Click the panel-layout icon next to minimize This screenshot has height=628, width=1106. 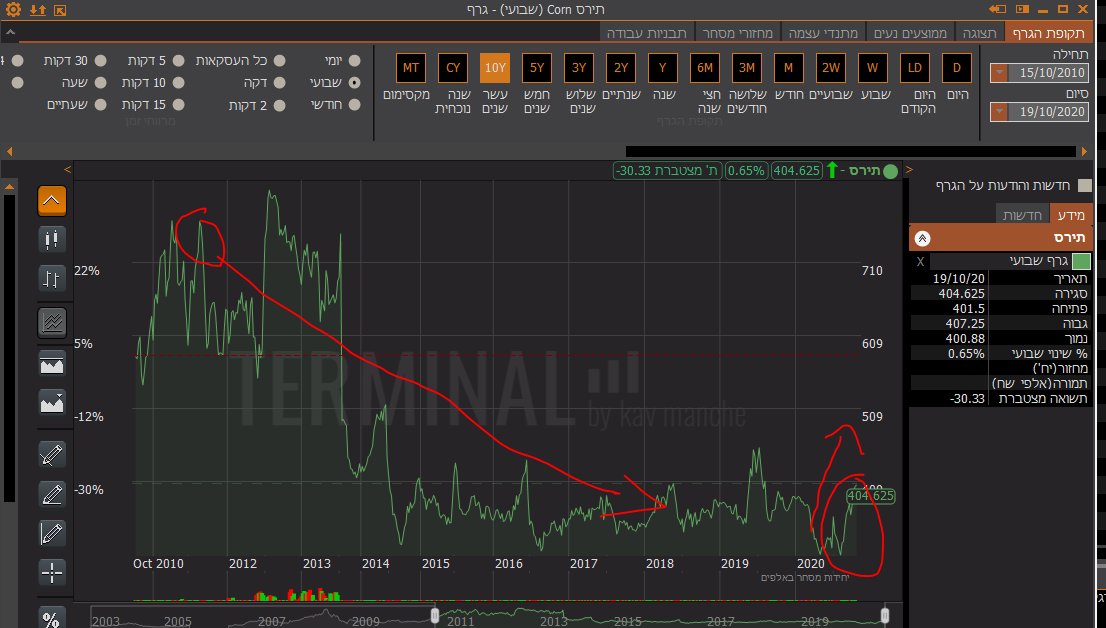click(x=1022, y=9)
